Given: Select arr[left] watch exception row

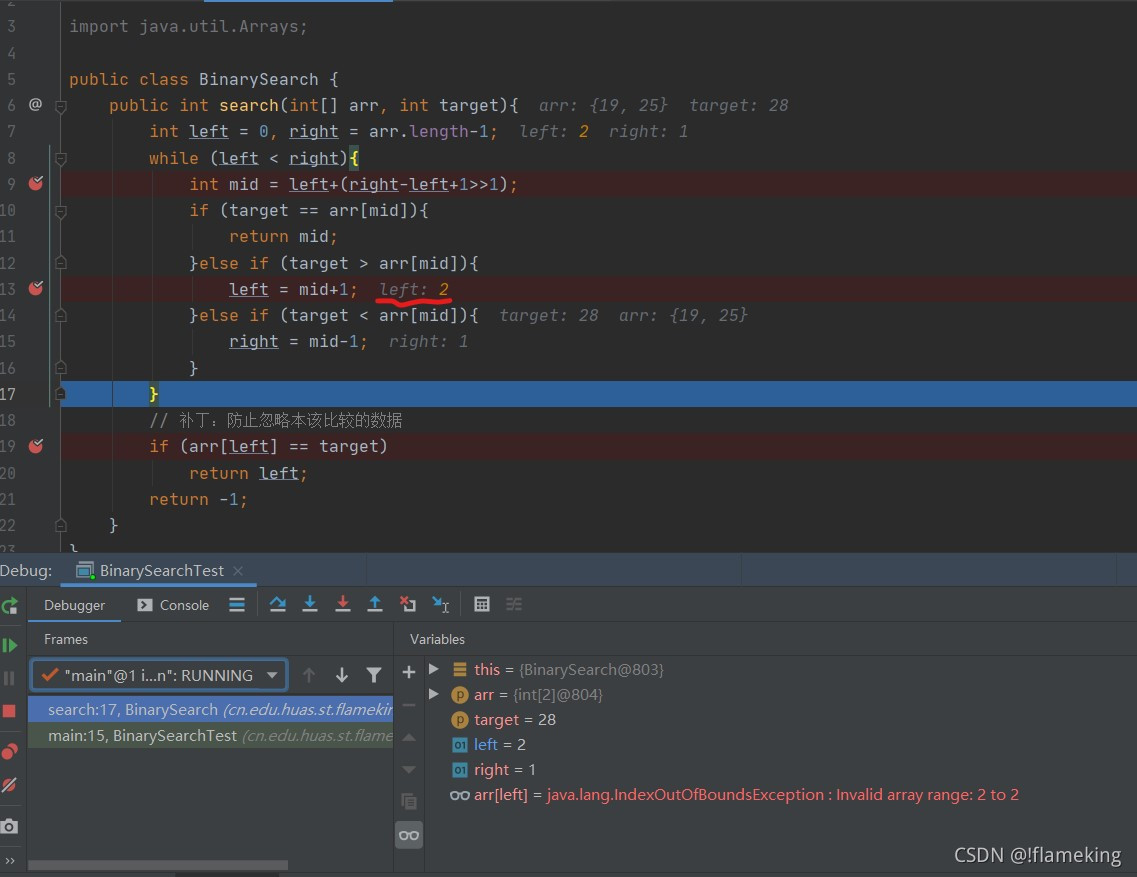Looking at the screenshot, I should [735, 794].
